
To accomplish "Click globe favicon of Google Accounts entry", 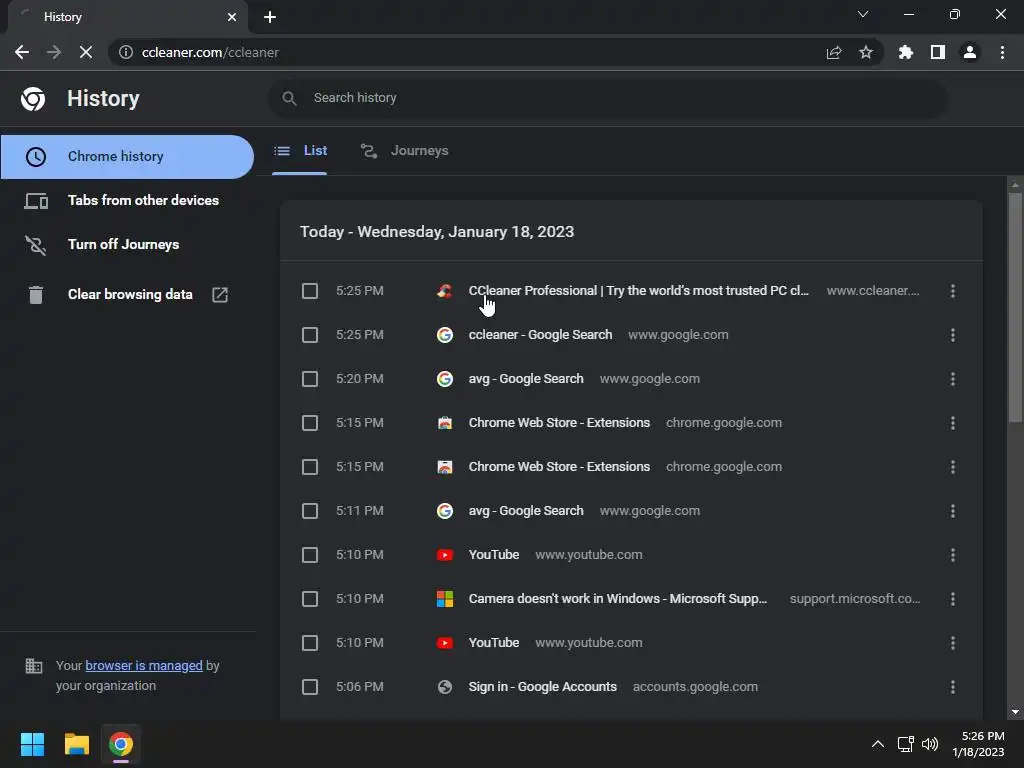I will click(445, 687).
